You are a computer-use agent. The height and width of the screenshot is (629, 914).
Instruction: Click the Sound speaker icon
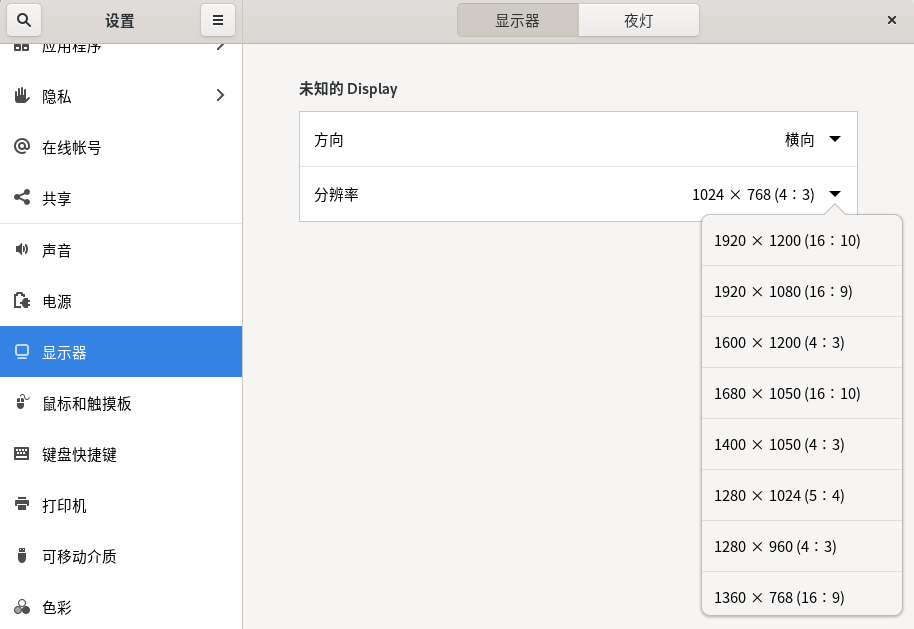coord(22,249)
